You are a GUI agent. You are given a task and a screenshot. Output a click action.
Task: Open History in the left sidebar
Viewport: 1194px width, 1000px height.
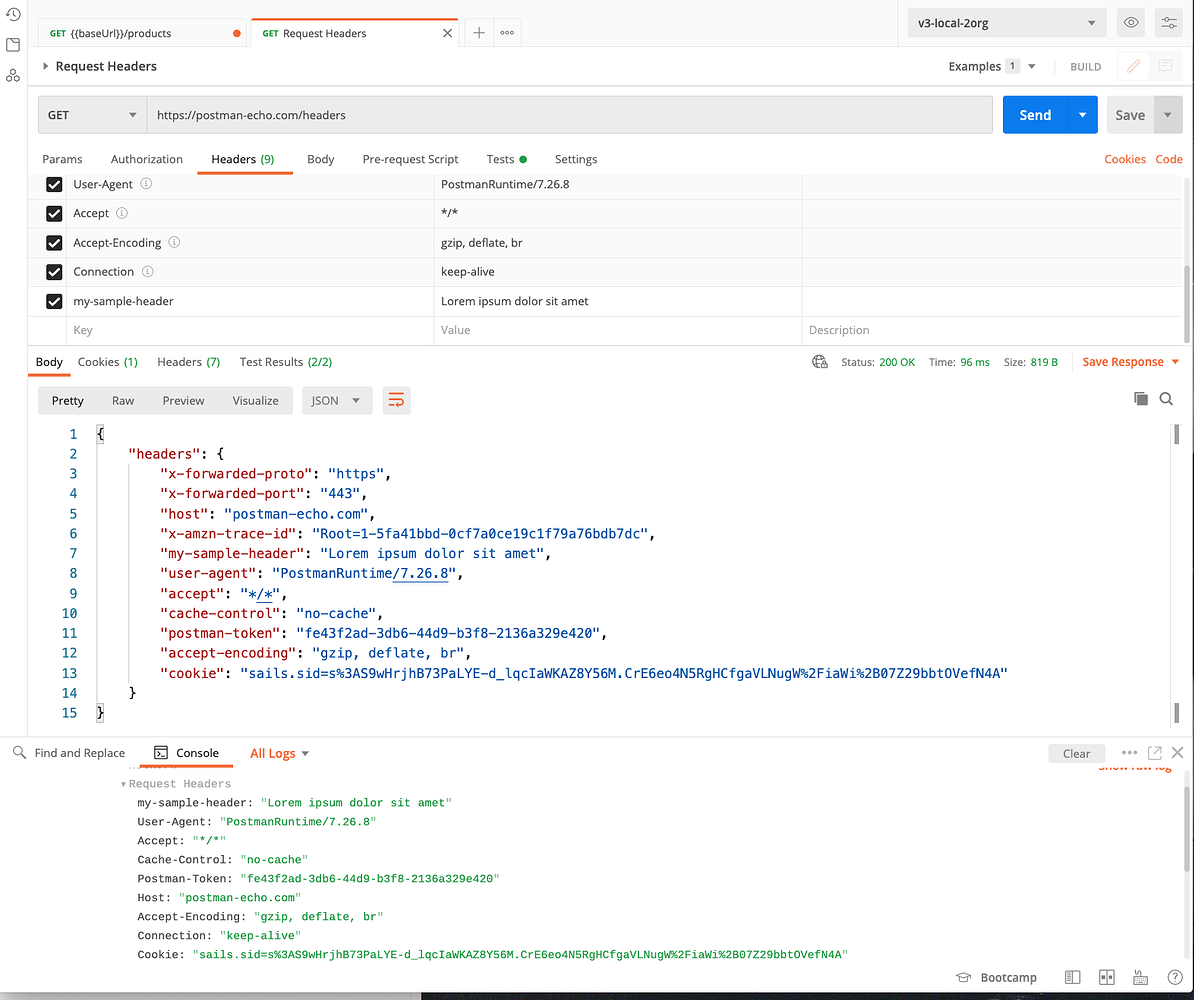pyautogui.click(x=12, y=14)
